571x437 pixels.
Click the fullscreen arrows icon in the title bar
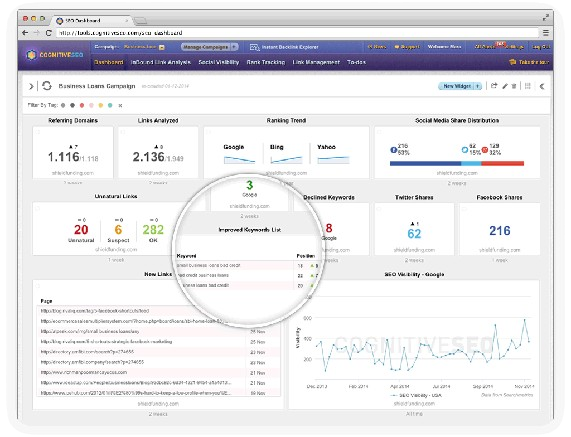pyautogui.click(x=546, y=17)
